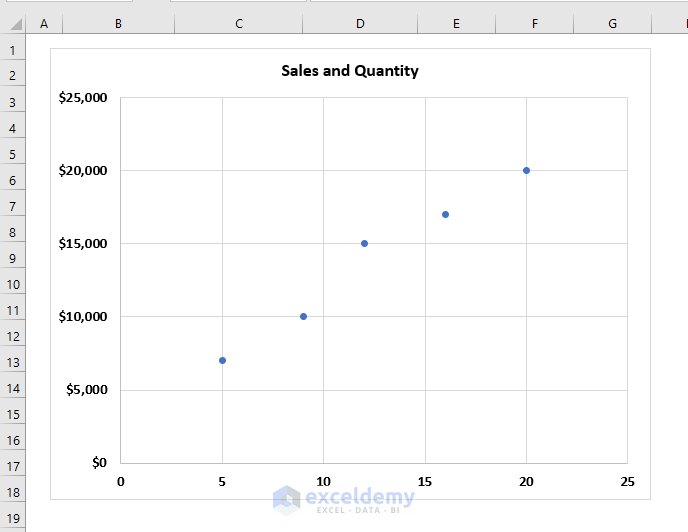Click the $25,000 vertical axis label
This screenshot has width=688, height=532.
click(x=83, y=97)
